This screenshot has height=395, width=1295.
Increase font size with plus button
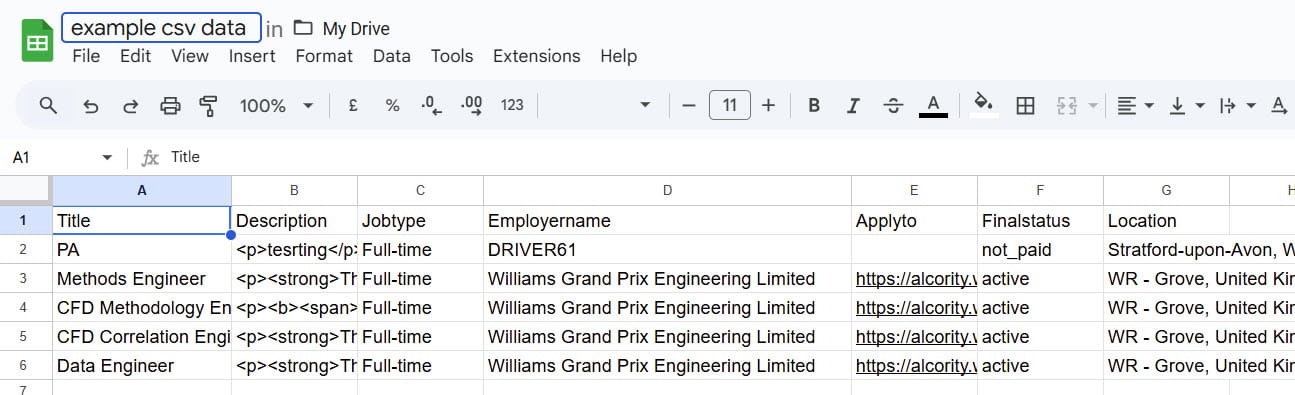(x=768, y=105)
